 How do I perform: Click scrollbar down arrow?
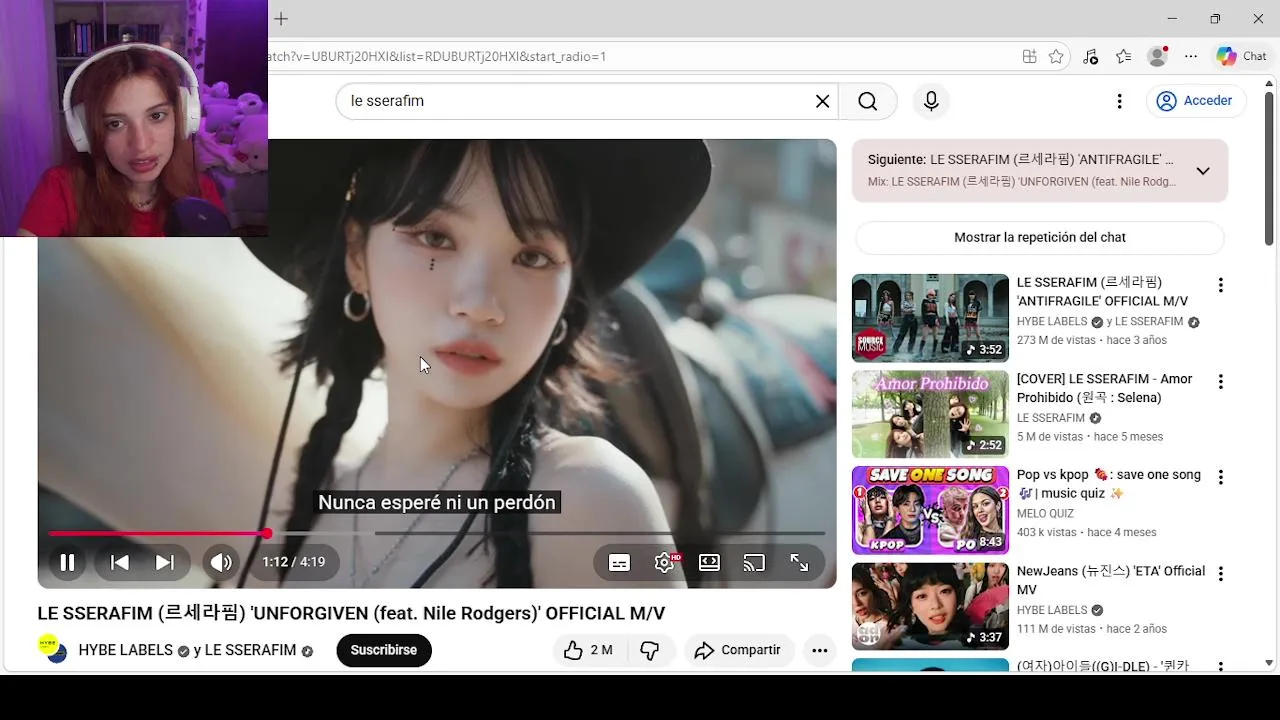pyautogui.click(x=1269, y=663)
